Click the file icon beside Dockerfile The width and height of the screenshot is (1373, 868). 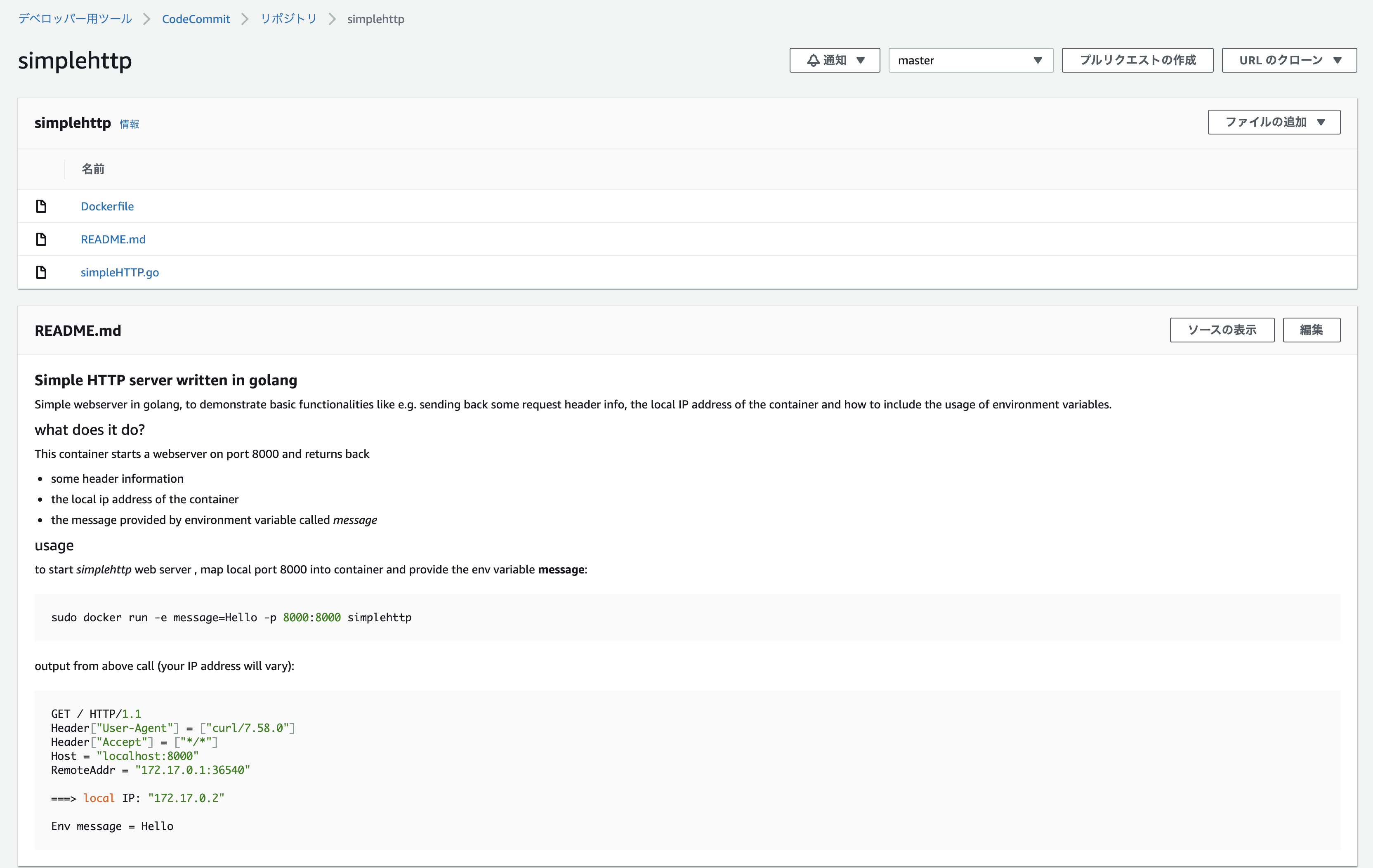41,206
